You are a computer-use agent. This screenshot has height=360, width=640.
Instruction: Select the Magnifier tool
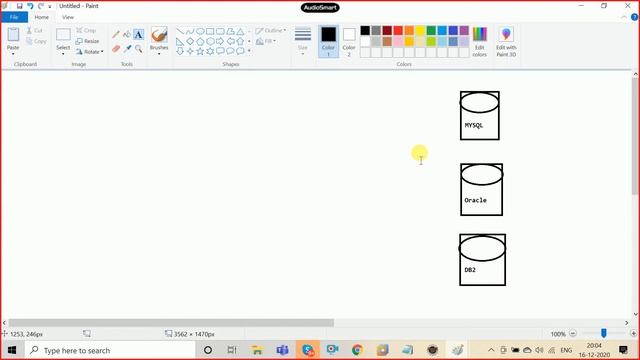pos(138,49)
